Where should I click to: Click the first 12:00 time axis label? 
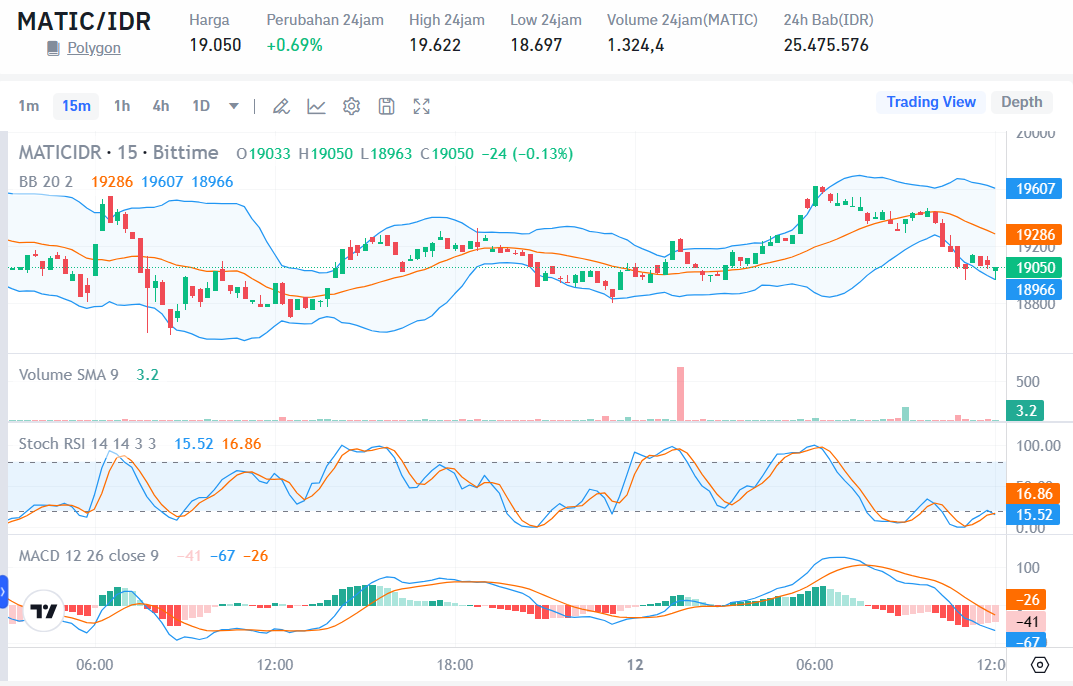tap(274, 665)
